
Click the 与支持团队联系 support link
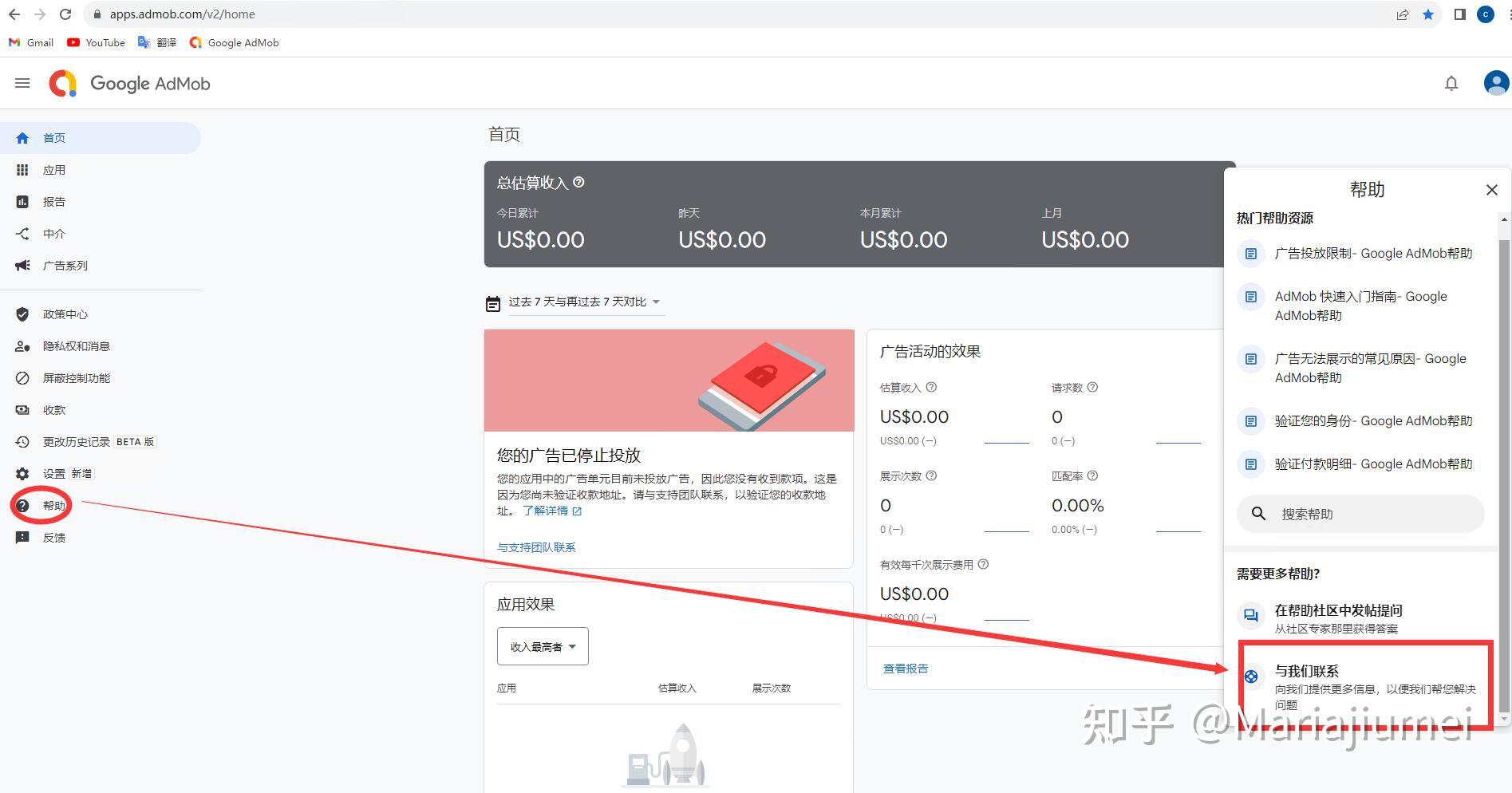(535, 547)
